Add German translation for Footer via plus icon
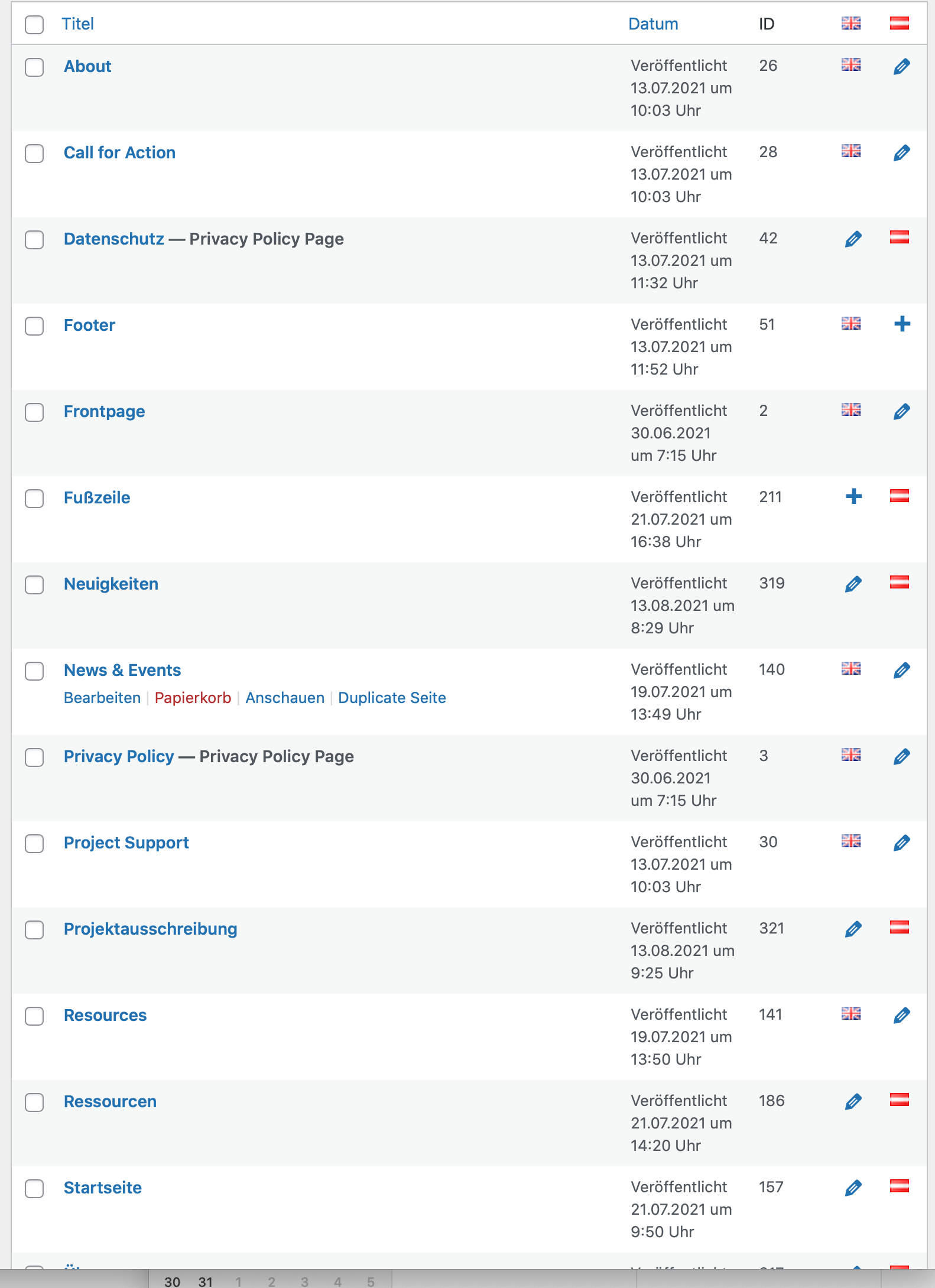 [901, 324]
